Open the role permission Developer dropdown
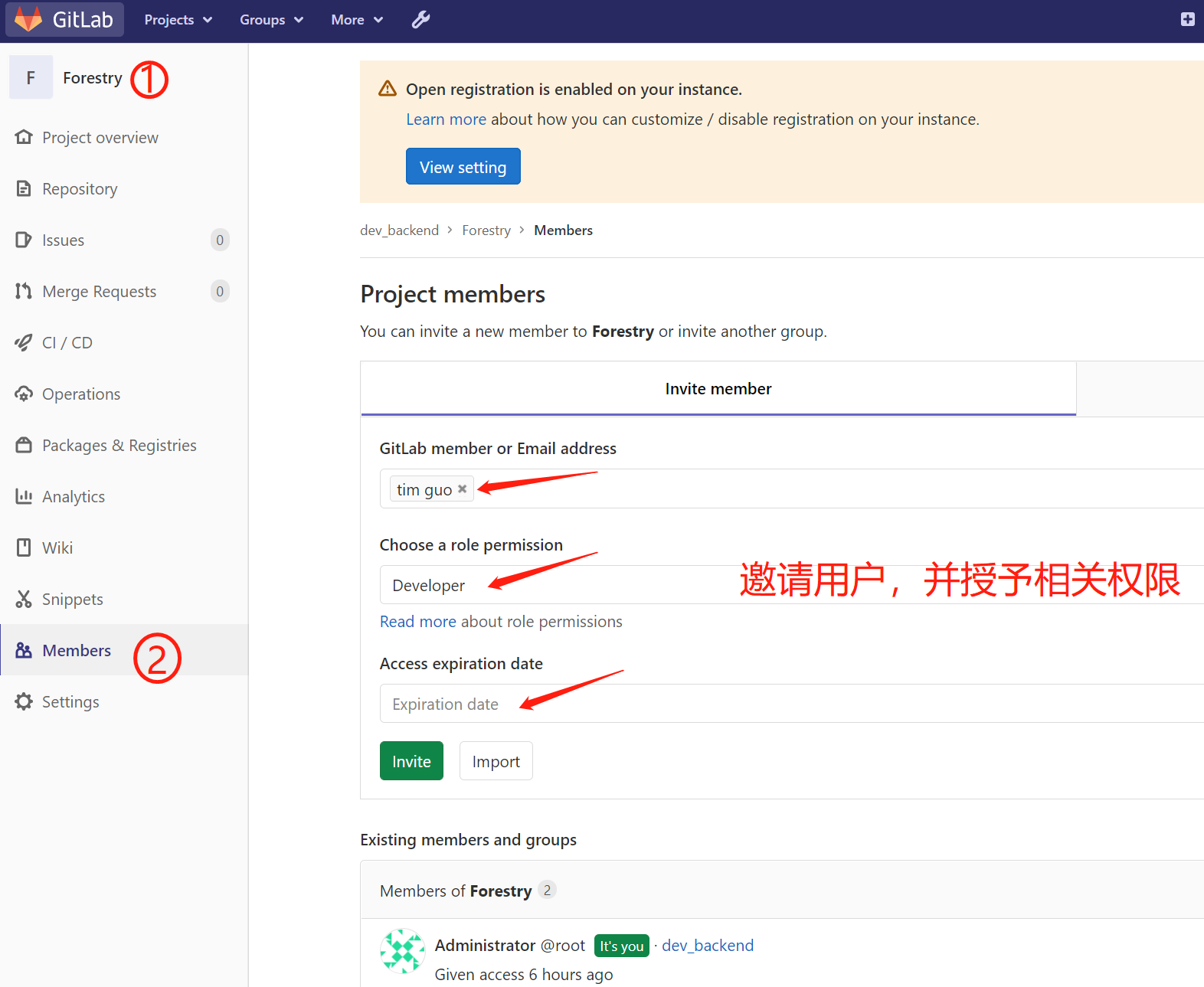 click(792, 585)
